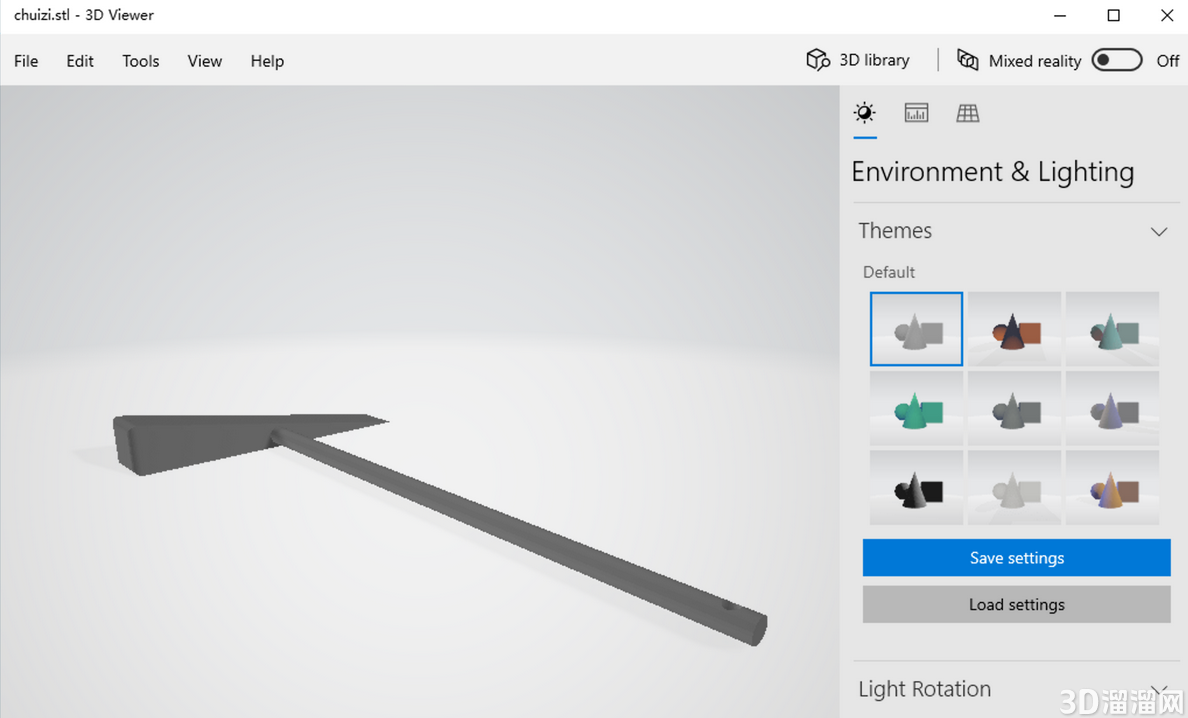Viewport: 1188px width, 718px height.
Task: Open the File menu
Action: 26,61
